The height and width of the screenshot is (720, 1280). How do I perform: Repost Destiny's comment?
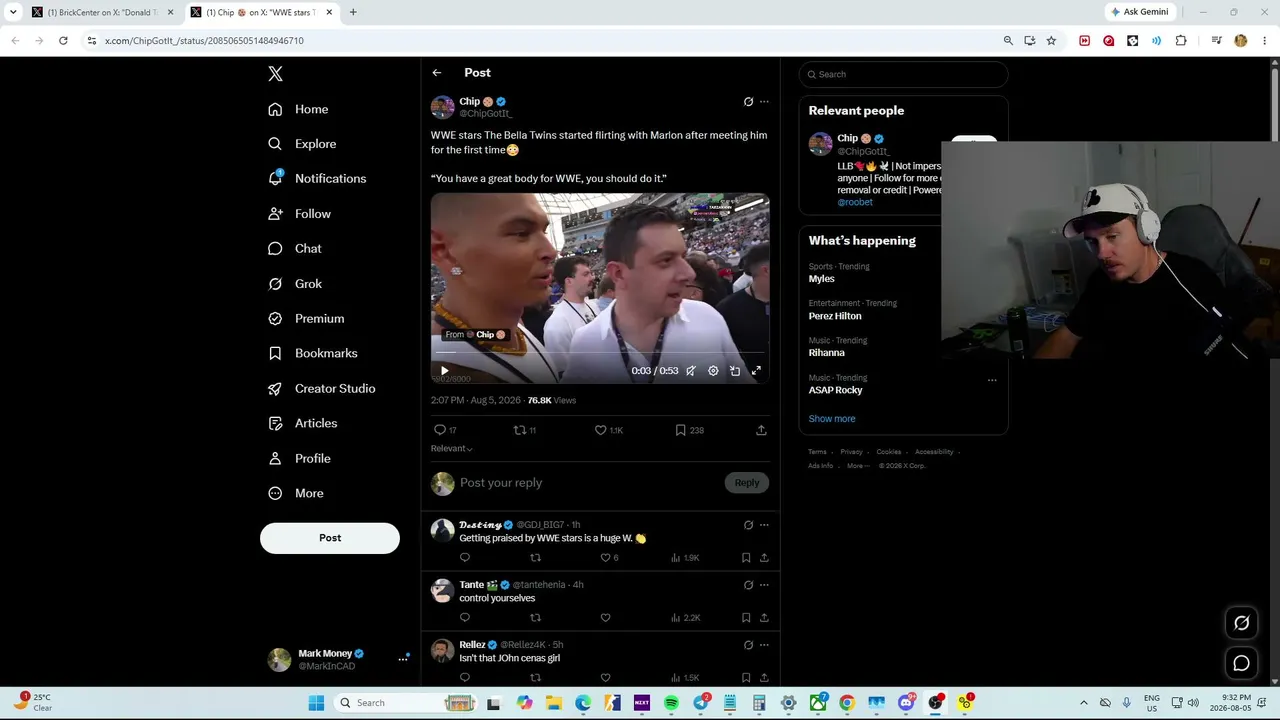point(535,558)
